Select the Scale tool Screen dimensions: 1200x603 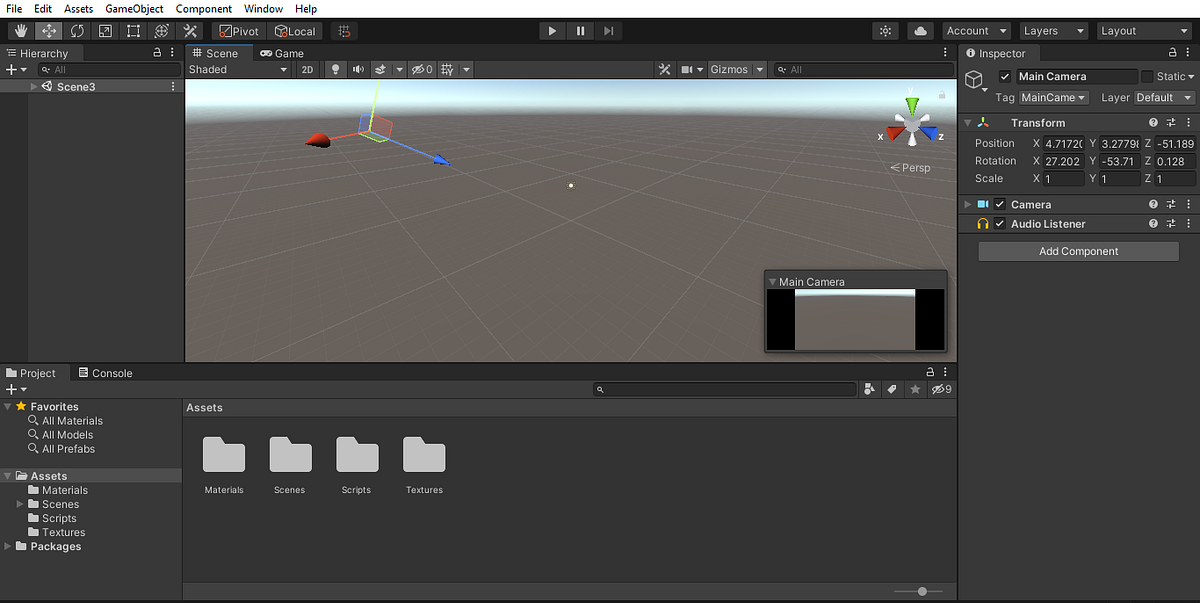coord(104,31)
